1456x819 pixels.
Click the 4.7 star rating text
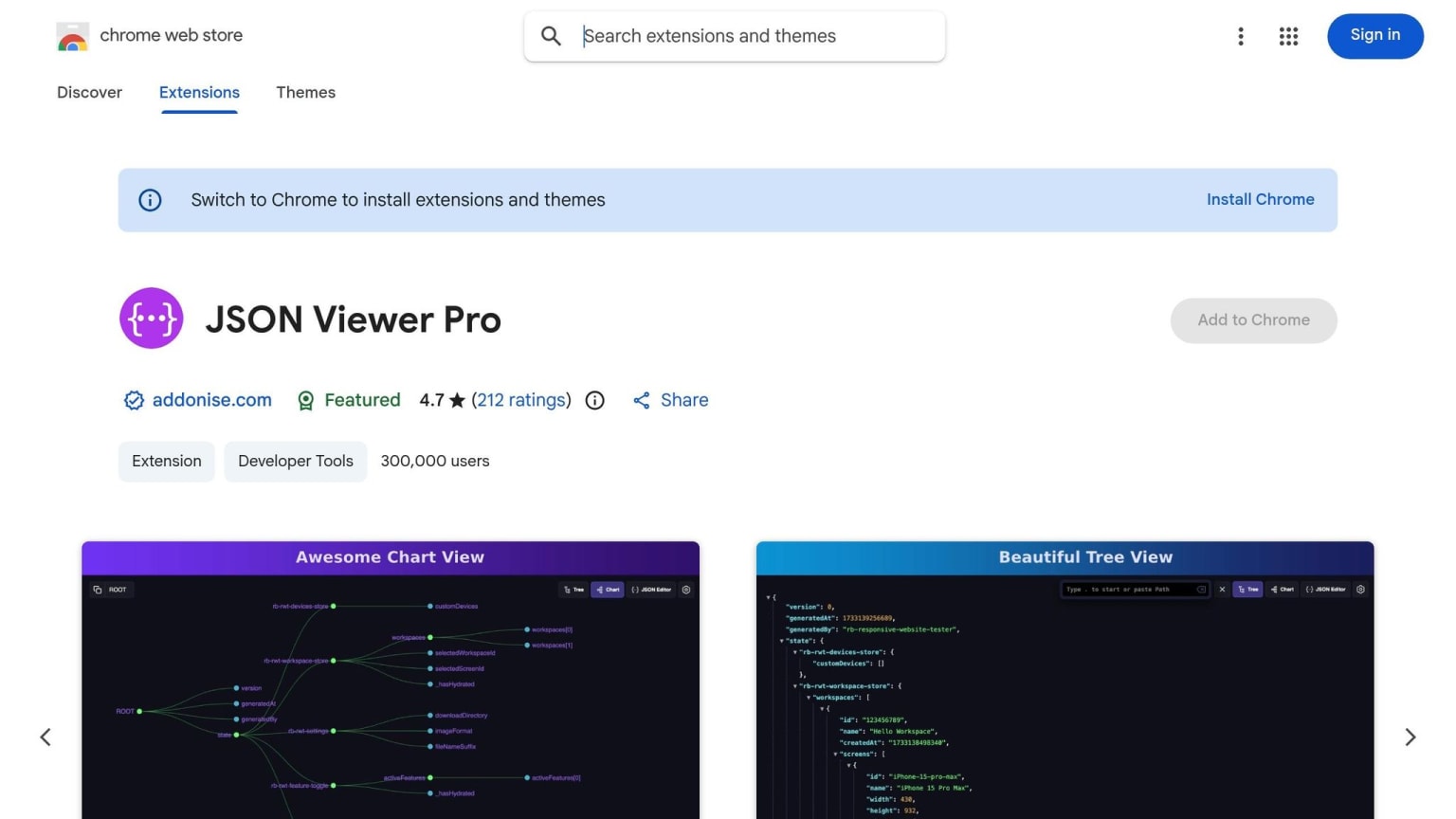[442, 400]
